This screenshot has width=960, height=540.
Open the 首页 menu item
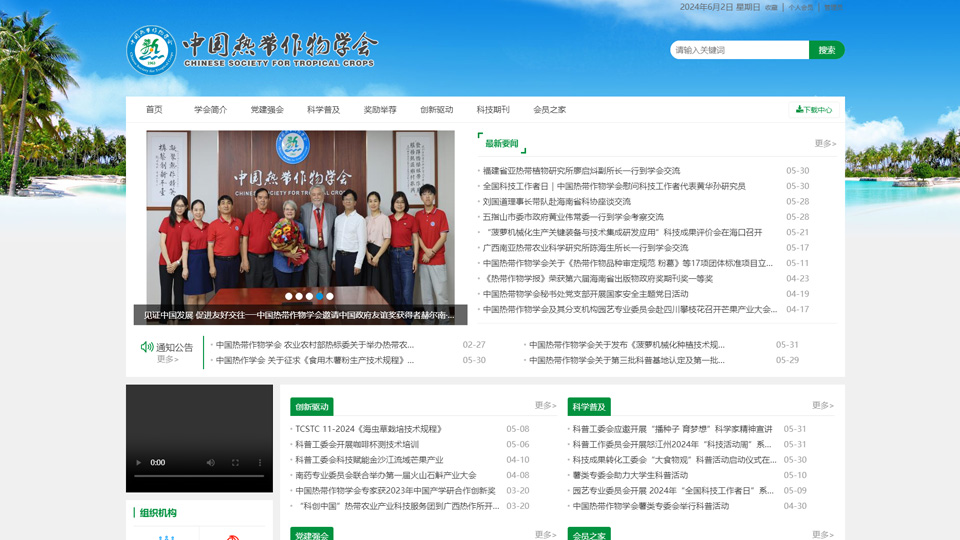(x=154, y=110)
